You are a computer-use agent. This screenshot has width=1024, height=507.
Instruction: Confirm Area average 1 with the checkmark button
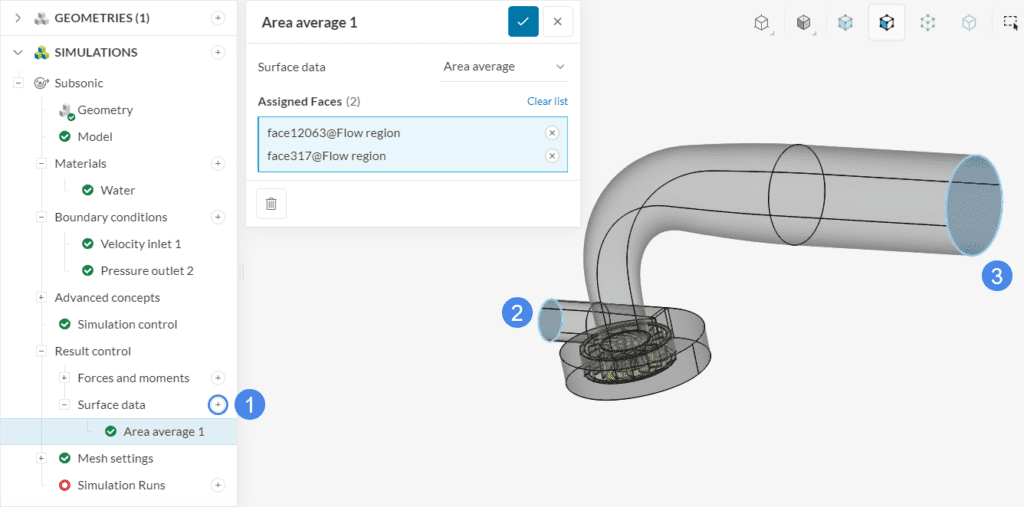[x=523, y=21]
